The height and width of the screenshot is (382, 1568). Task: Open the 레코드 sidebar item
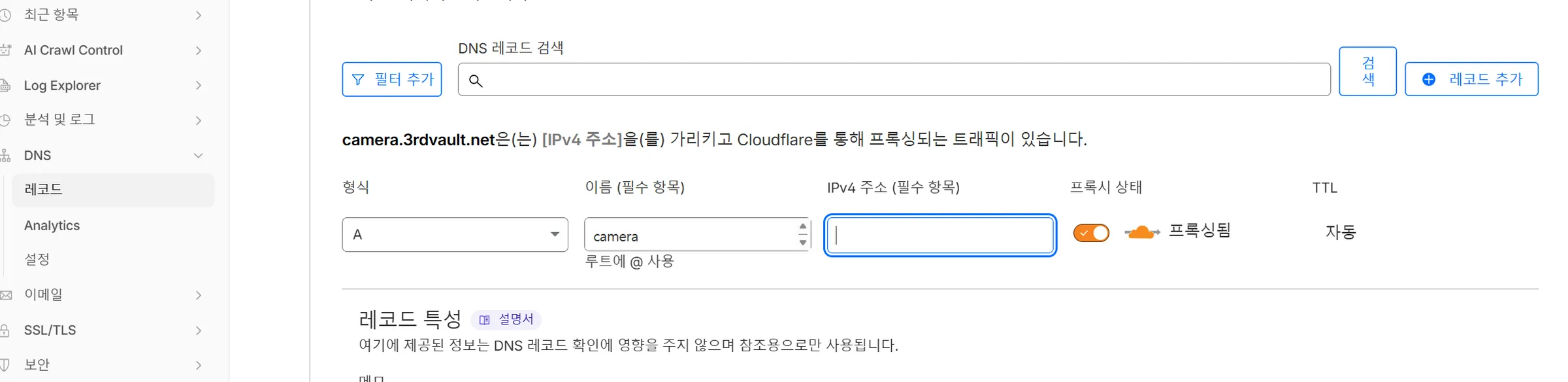tap(43, 190)
